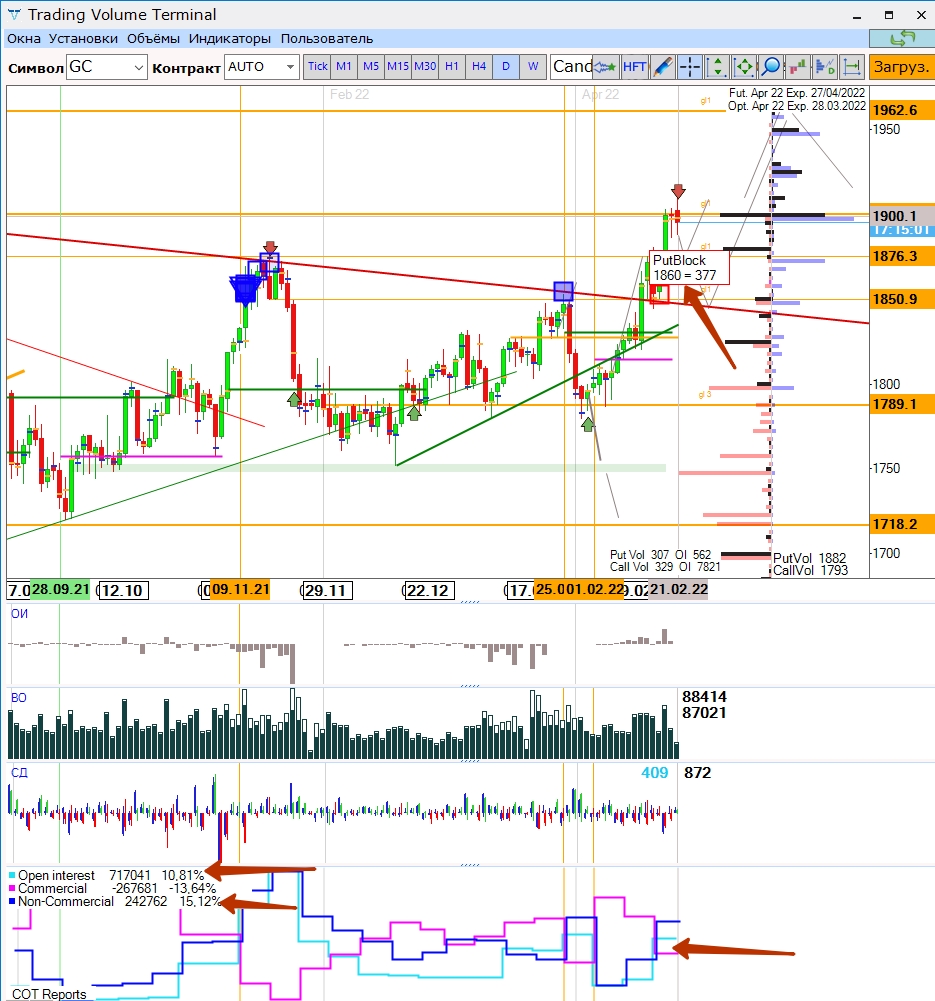Image resolution: width=935 pixels, height=1001 pixels.
Task: Click the vertical auto-scale icon
Action: (717, 67)
